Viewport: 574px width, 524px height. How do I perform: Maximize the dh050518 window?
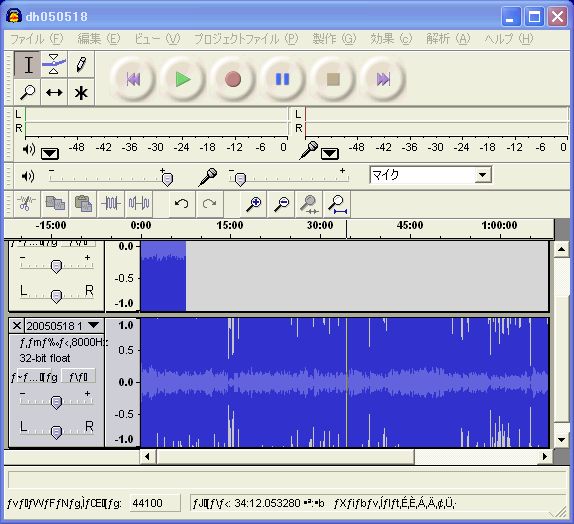click(534, 16)
